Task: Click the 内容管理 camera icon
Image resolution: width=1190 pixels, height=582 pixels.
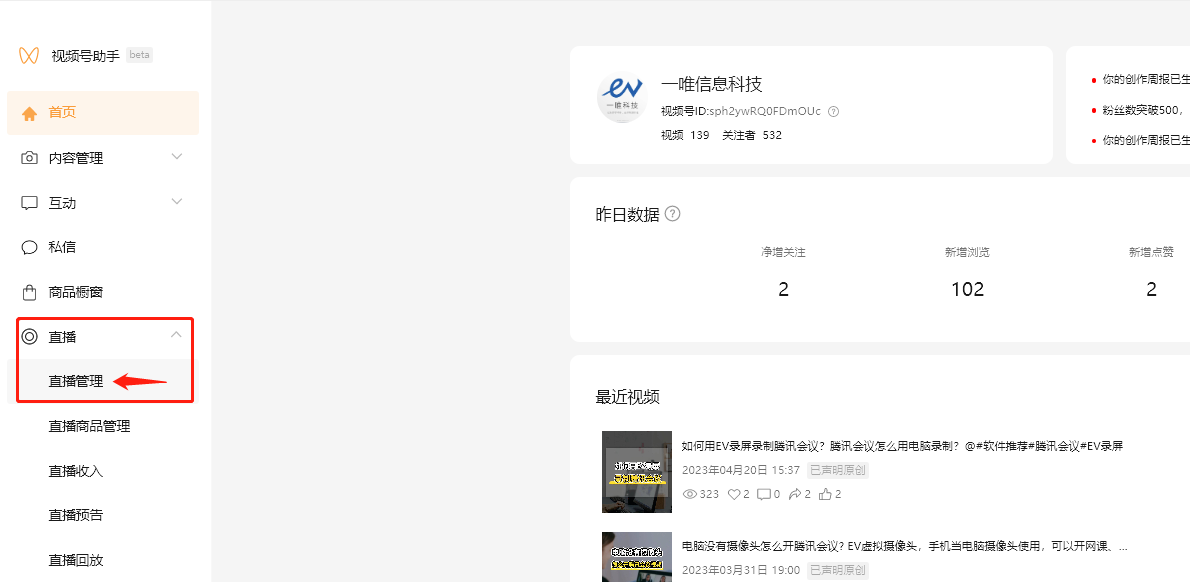Action: (30, 157)
